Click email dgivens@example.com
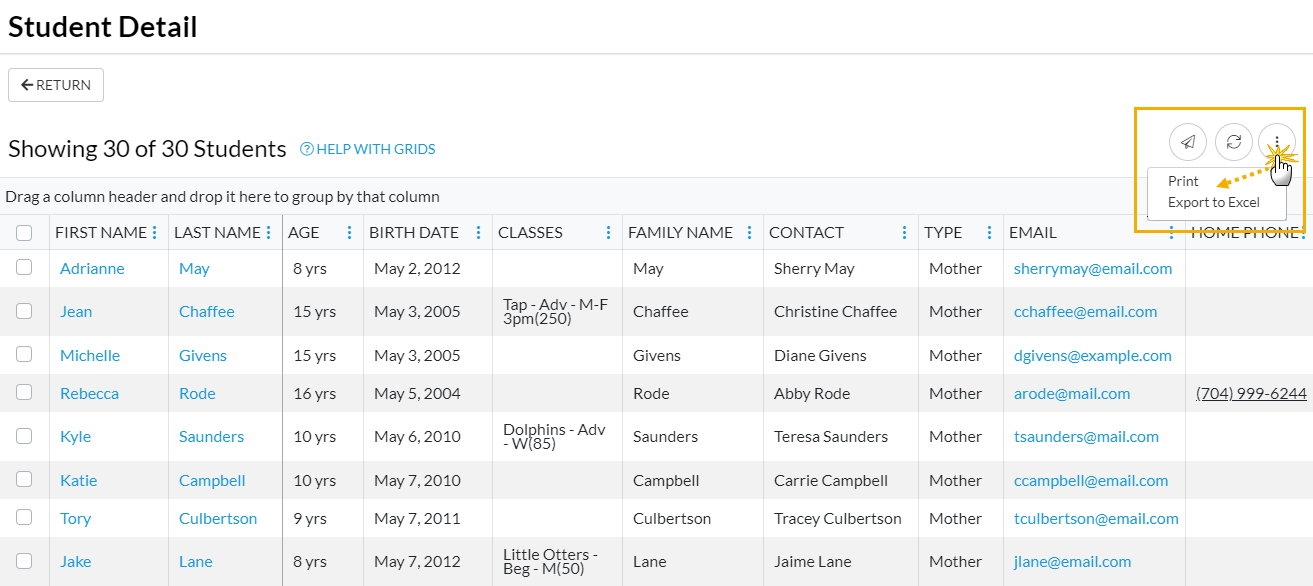This screenshot has width=1313, height=586. [1093, 355]
